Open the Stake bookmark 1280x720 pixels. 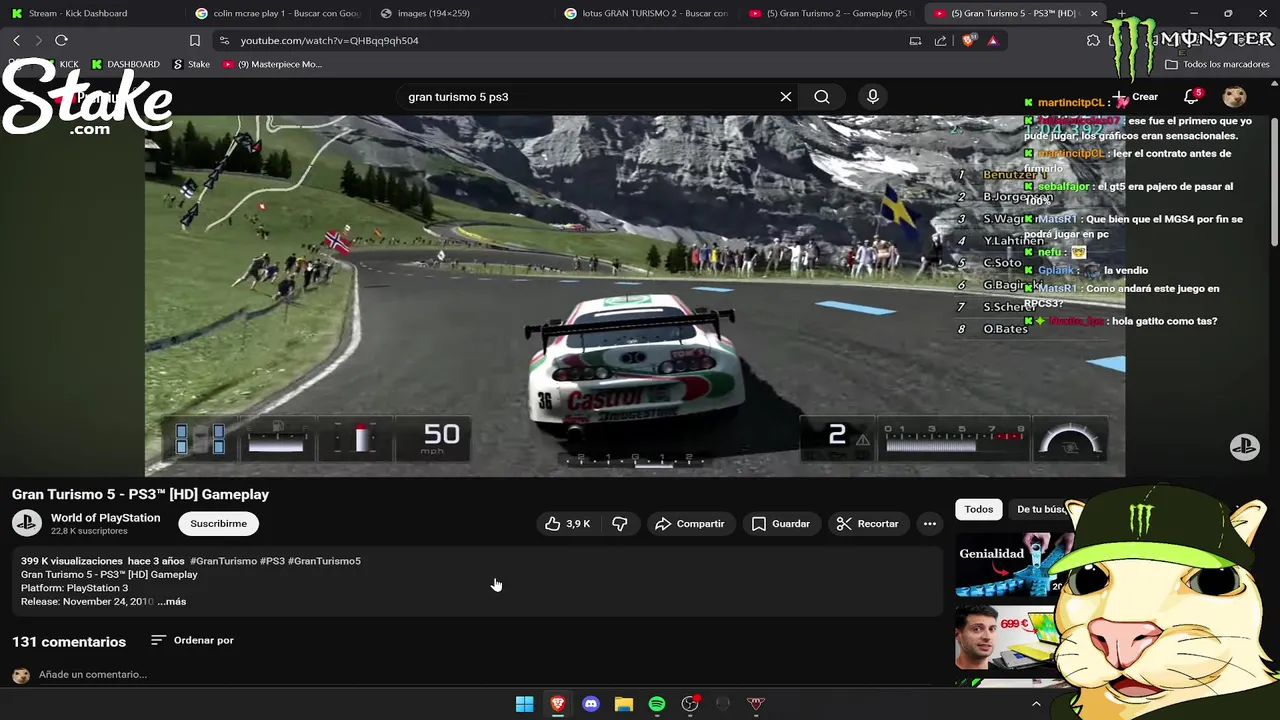[x=191, y=64]
